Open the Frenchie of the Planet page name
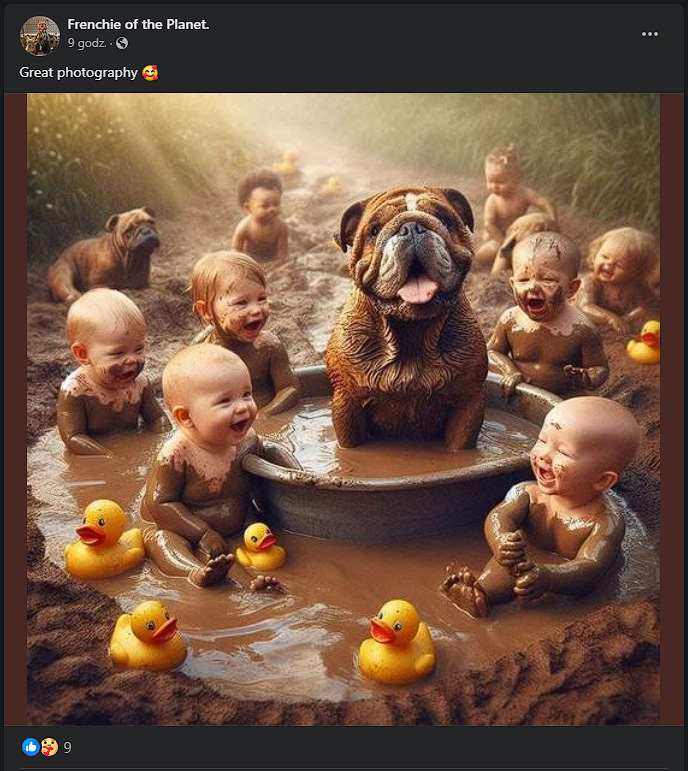 (x=138, y=24)
